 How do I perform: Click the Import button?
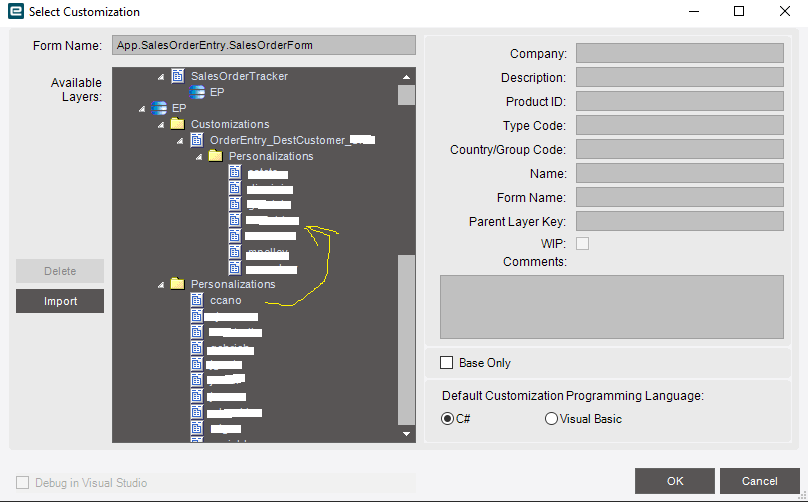pos(60,301)
